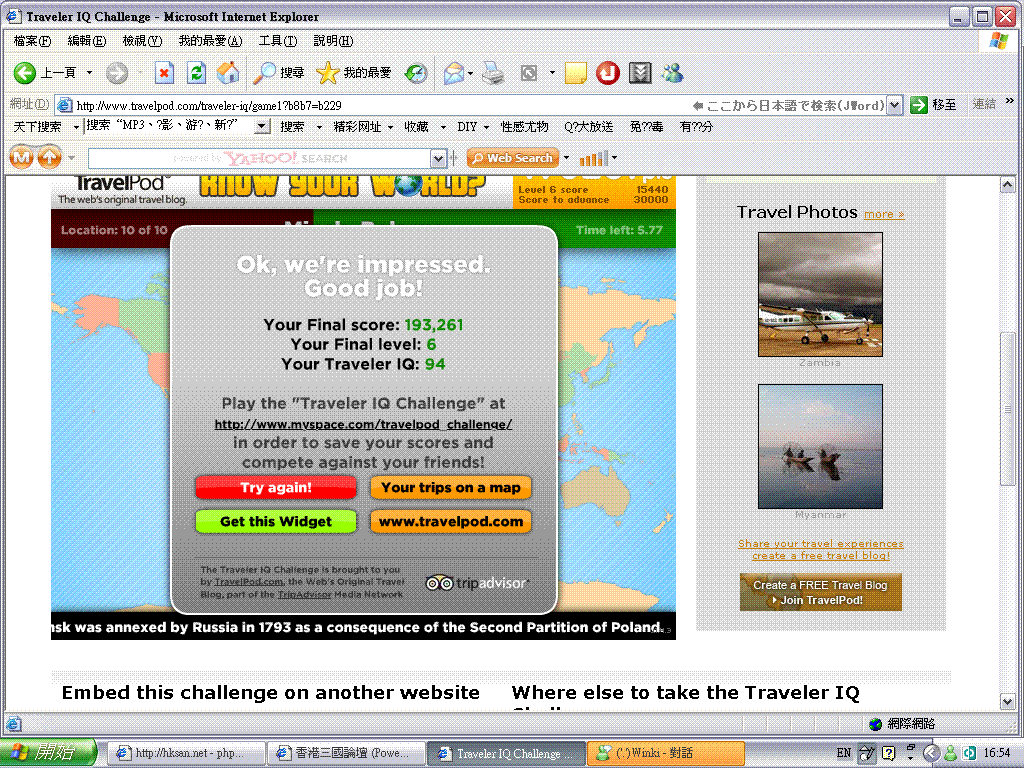Refresh the page with green arrows icon
Viewport: 1024px width, 768px height.
point(196,72)
